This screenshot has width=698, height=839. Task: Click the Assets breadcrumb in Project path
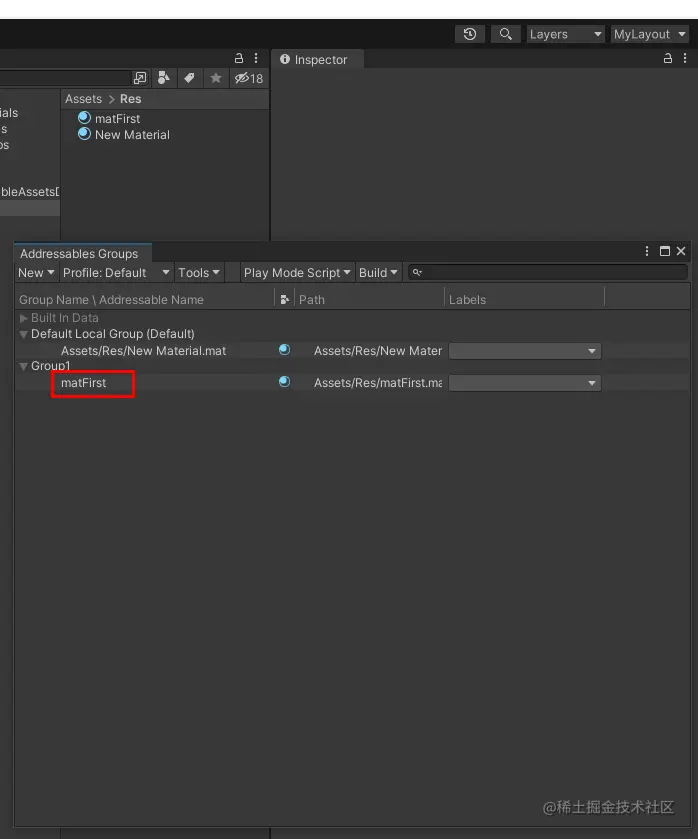tap(84, 99)
